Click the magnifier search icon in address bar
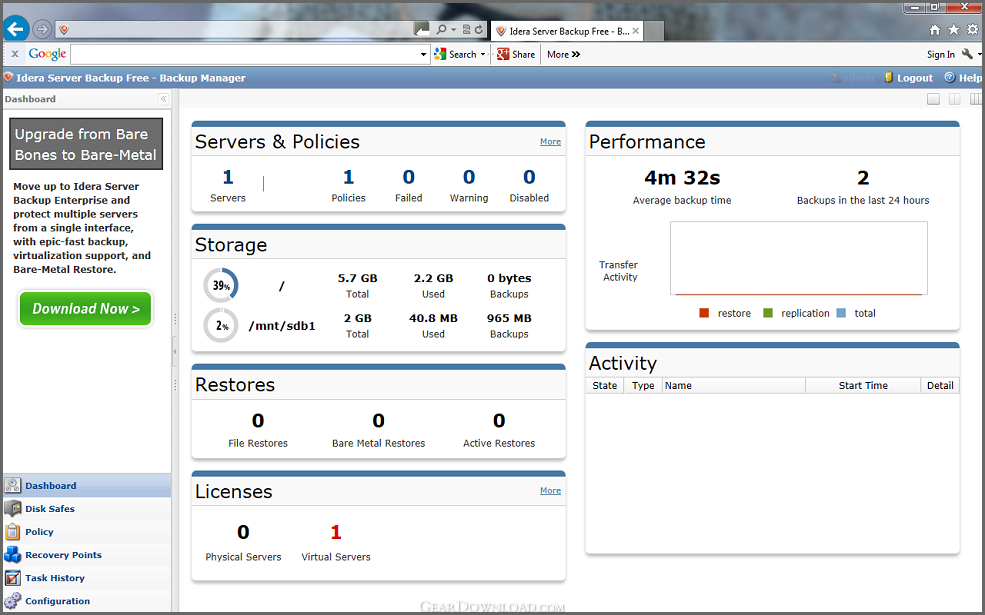 pos(442,30)
